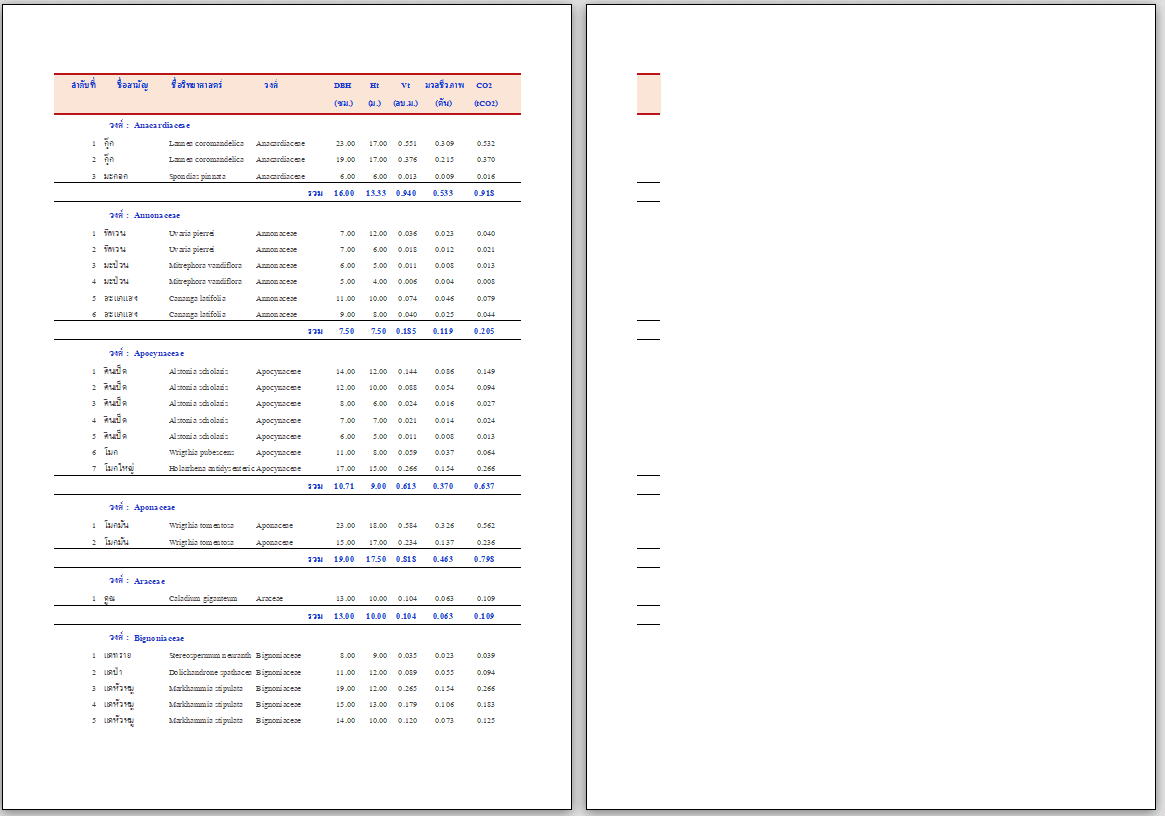Viewport: 1165px width, 816px height.
Task: Click the CO2 value 0.079
Action: pos(486,299)
